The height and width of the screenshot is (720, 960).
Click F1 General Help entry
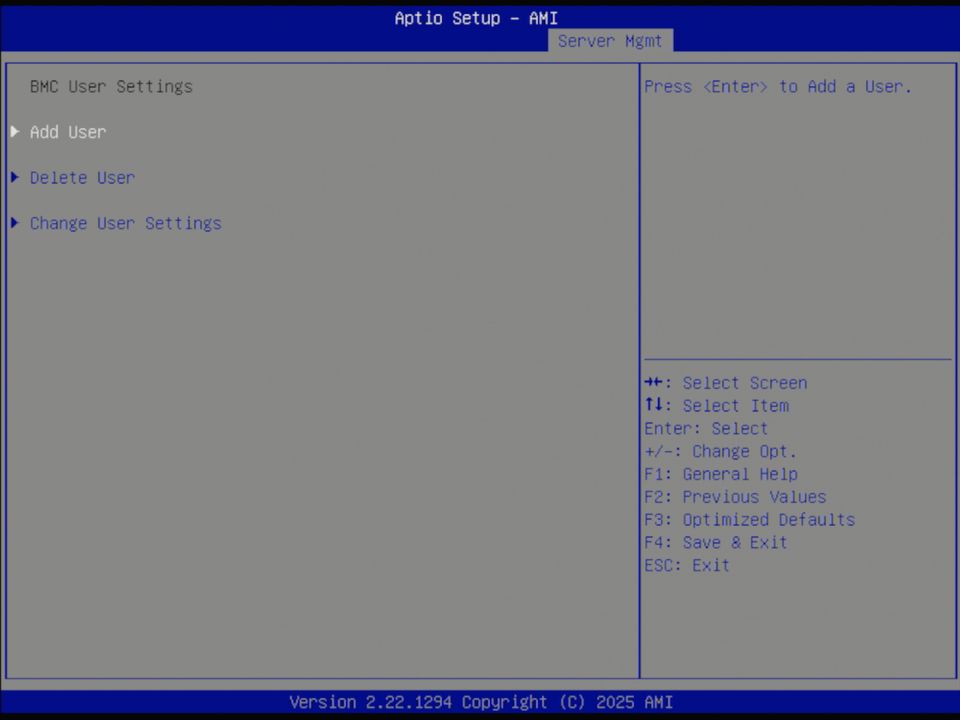pyautogui.click(x=720, y=474)
